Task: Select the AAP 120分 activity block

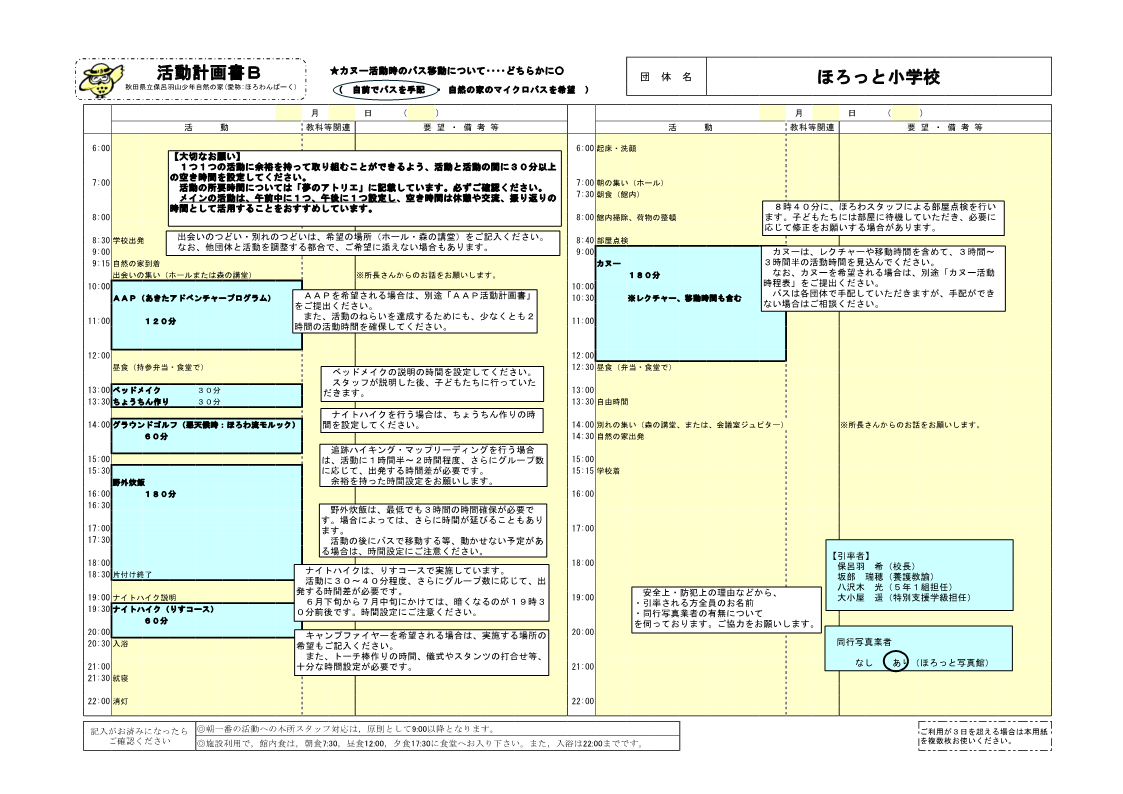Action: (207, 315)
